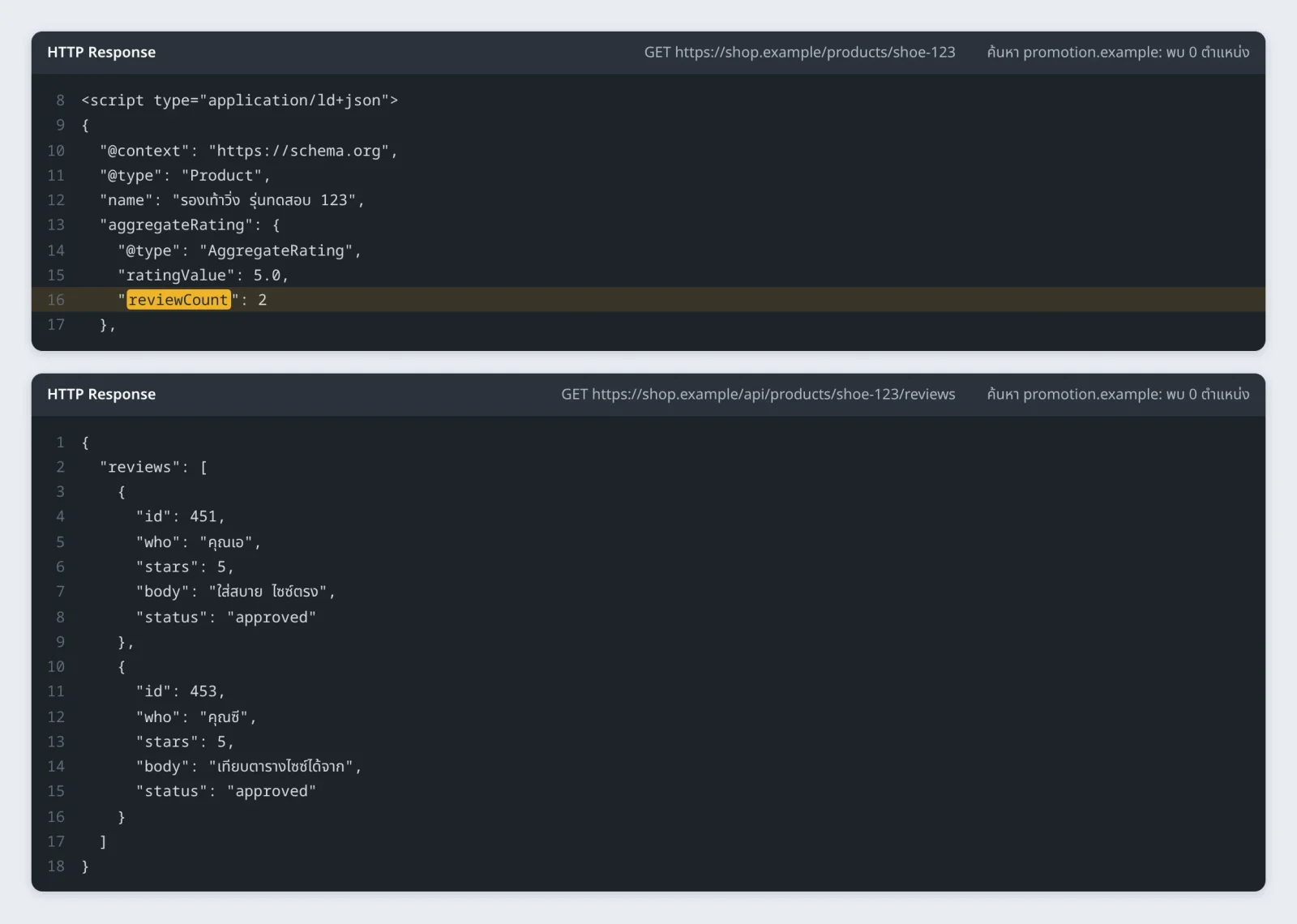Click "status": "approved" of review 453
This screenshot has height=924, width=1297.
226,791
